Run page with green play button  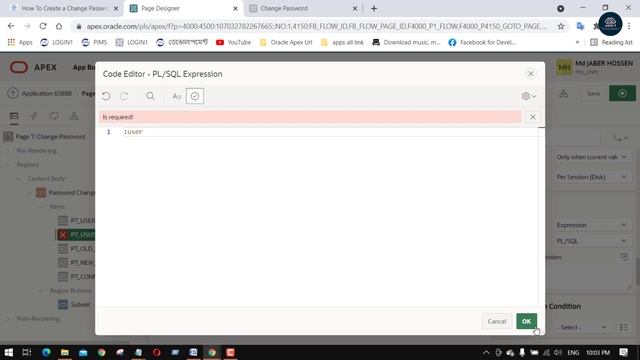(x=622, y=93)
